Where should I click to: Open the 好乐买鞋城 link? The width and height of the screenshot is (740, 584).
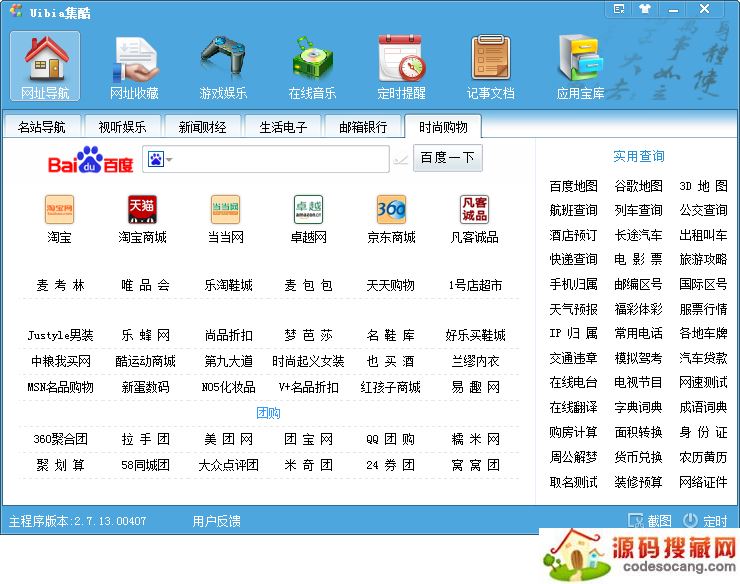coord(475,335)
